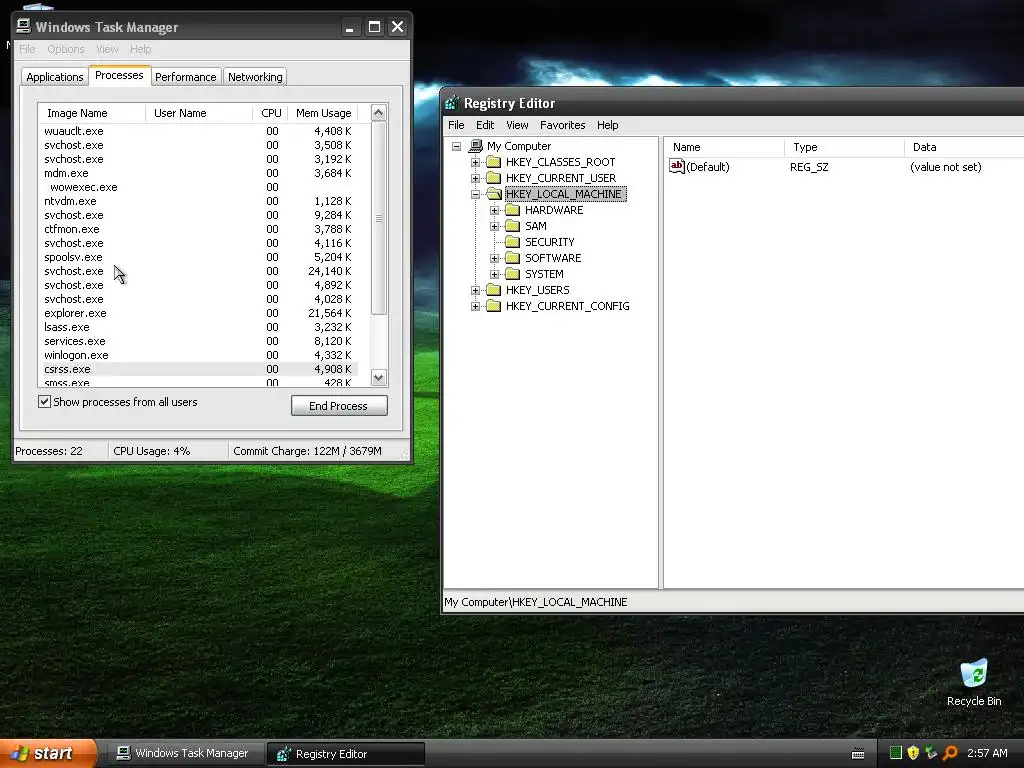The image size is (1024, 768).
Task: Switch to the Performance tab
Action: click(185, 77)
